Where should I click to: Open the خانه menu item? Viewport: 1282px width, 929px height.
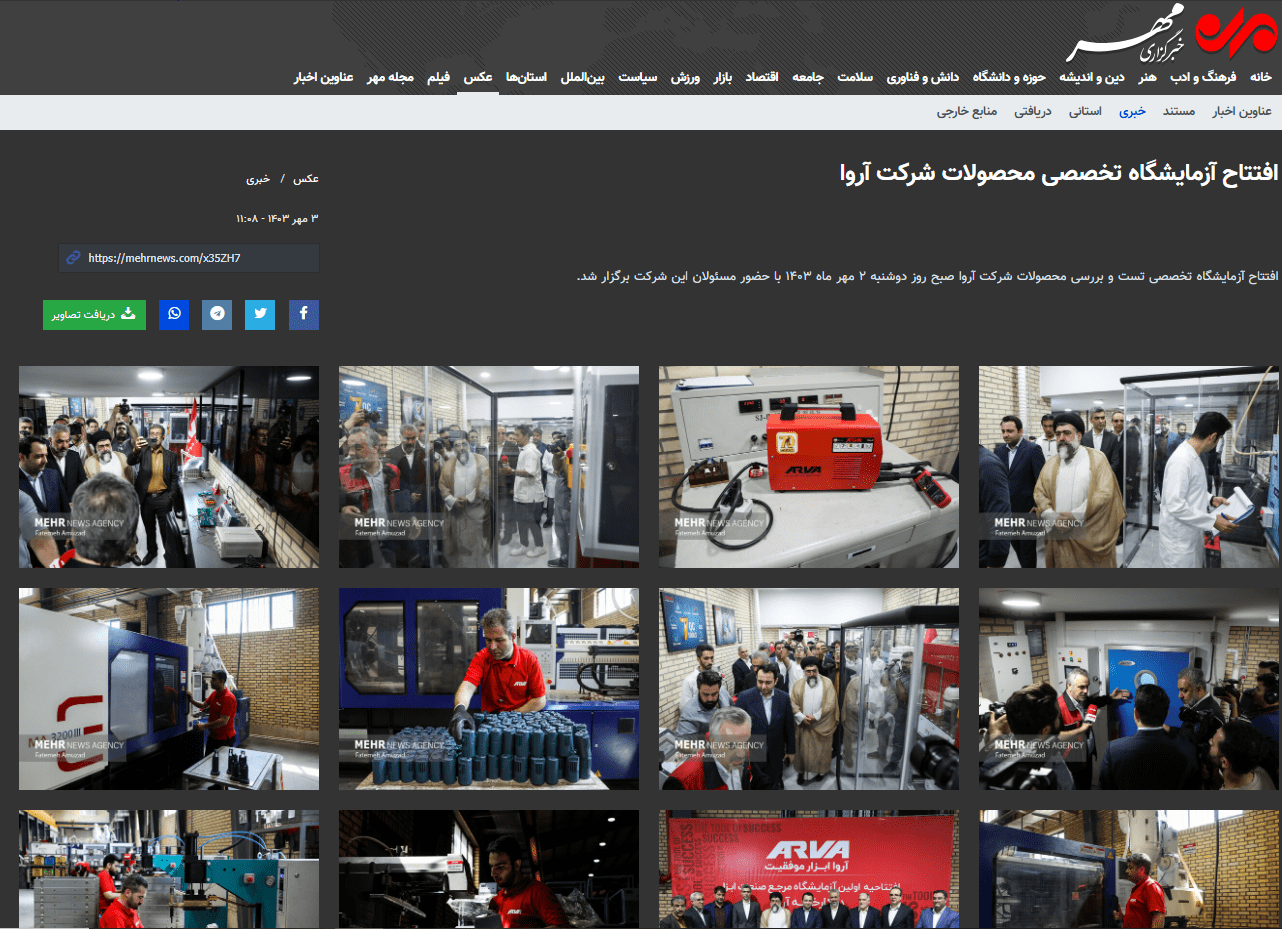point(1261,77)
